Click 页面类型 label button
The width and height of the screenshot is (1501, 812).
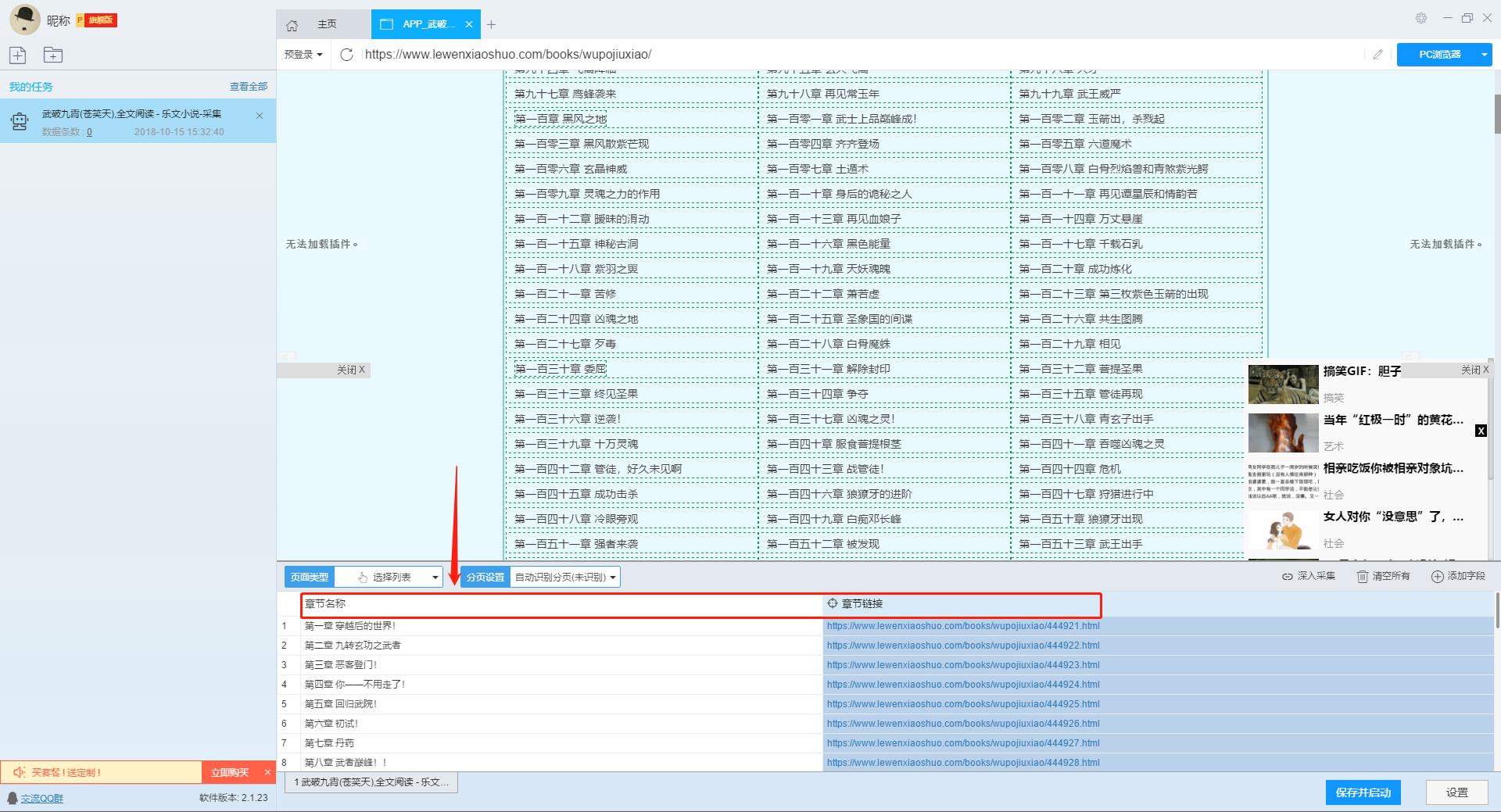pos(310,577)
